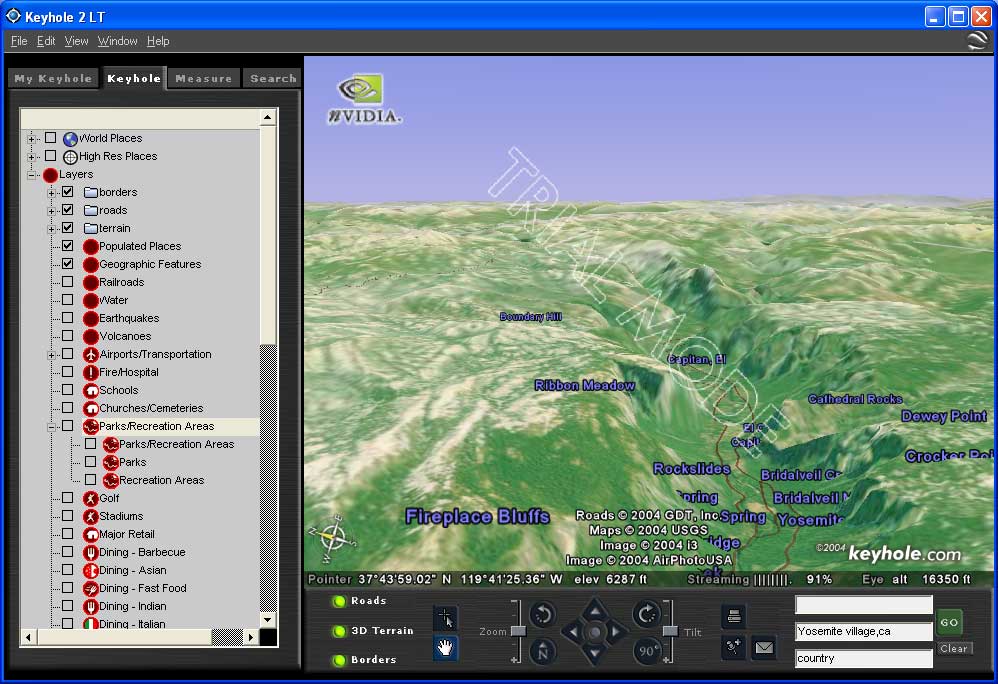998x684 pixels.
Task: Expand the World Places node
Action: coord(31,138)
